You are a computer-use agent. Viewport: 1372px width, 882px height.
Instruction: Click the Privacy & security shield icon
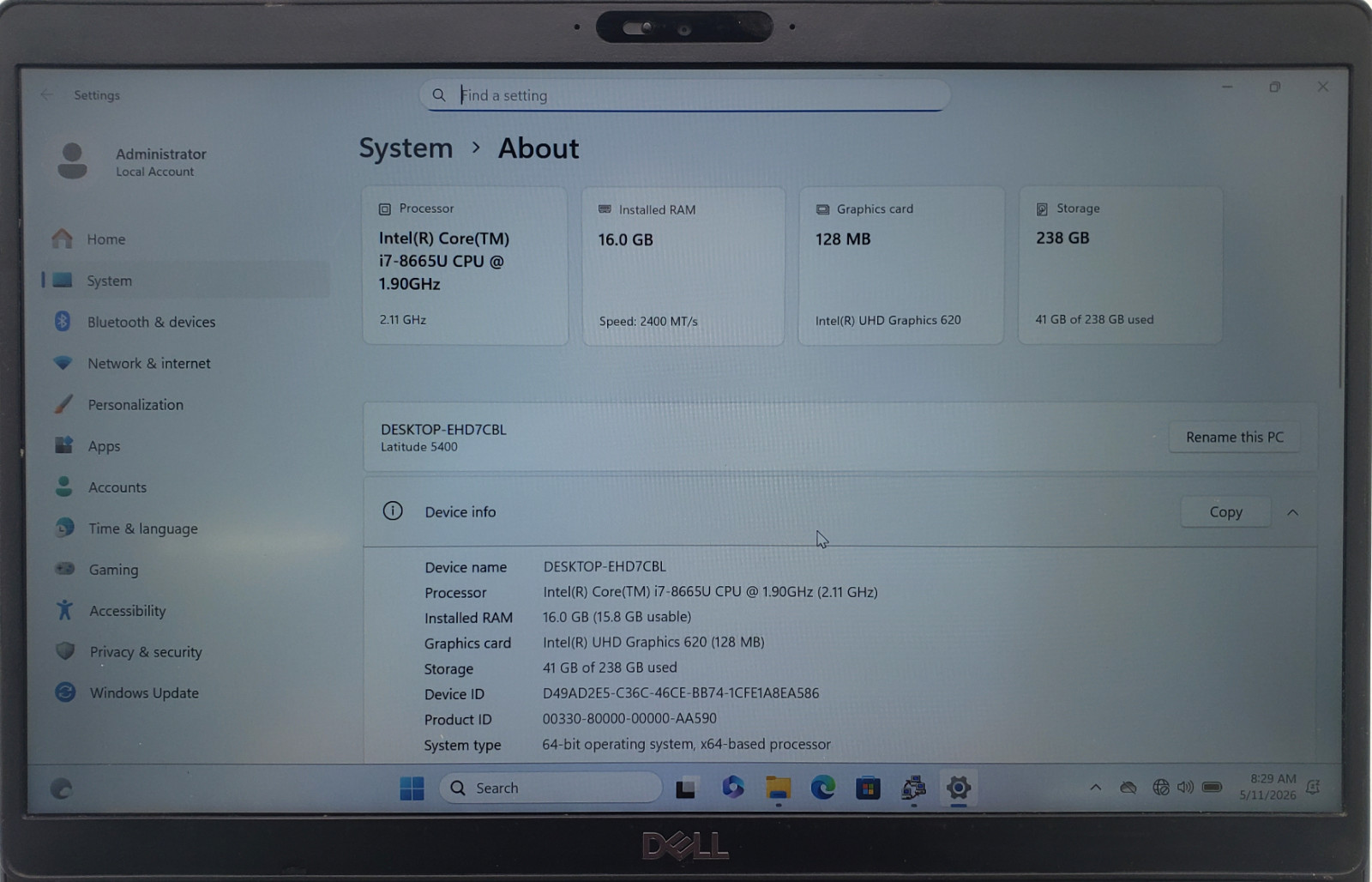click(x=65, y=651)
